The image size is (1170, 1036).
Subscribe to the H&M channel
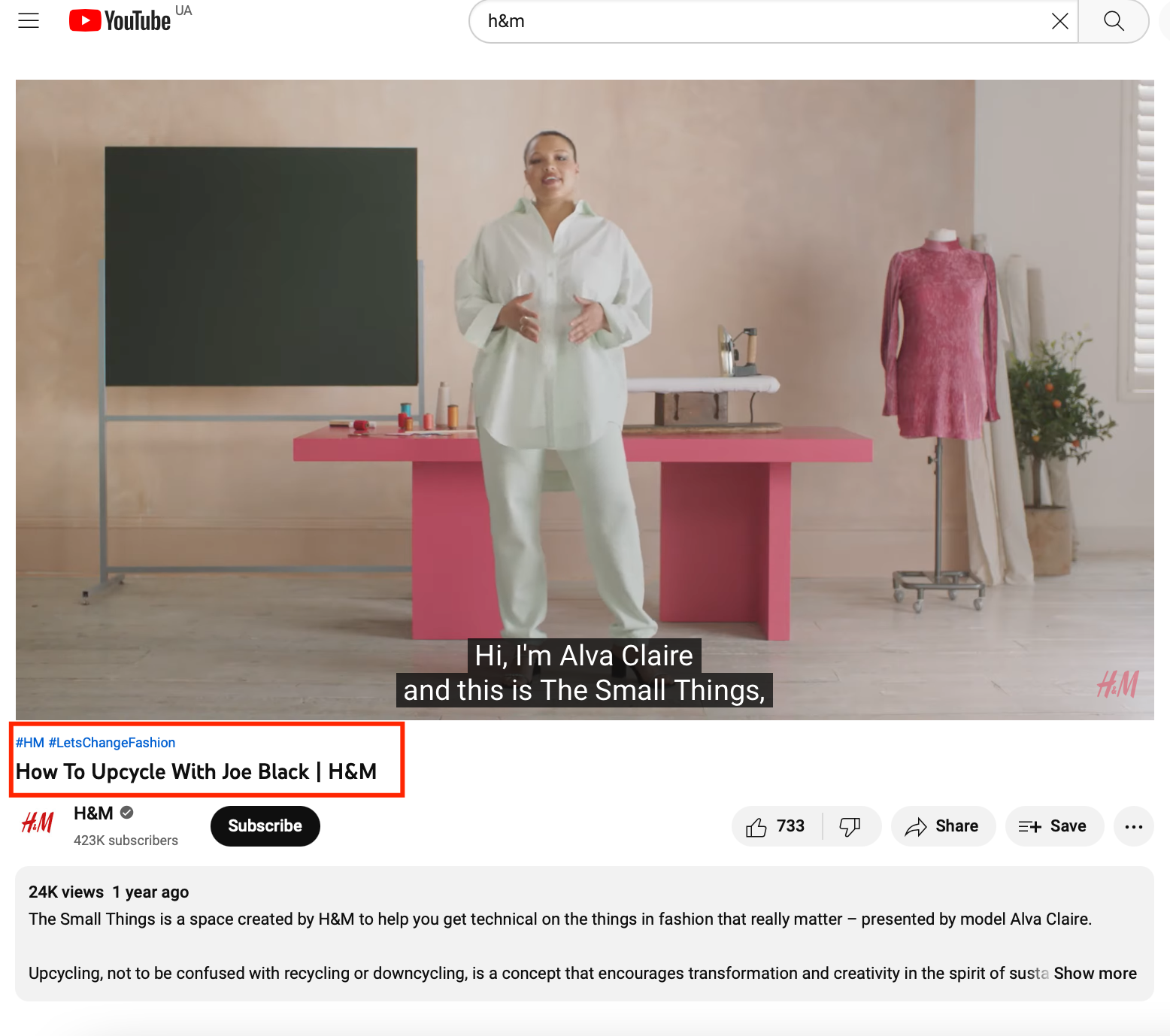[x=265, y=826]
